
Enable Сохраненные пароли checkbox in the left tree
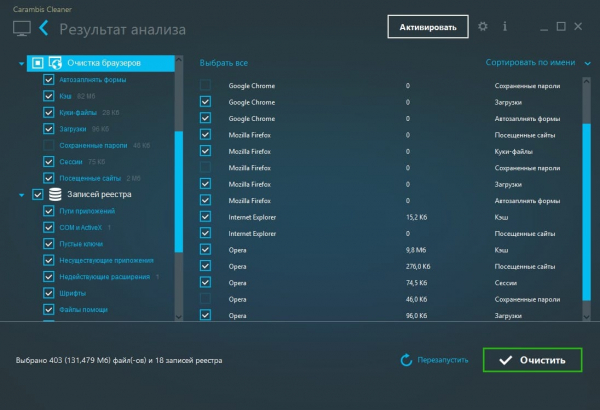click(49, 145)
